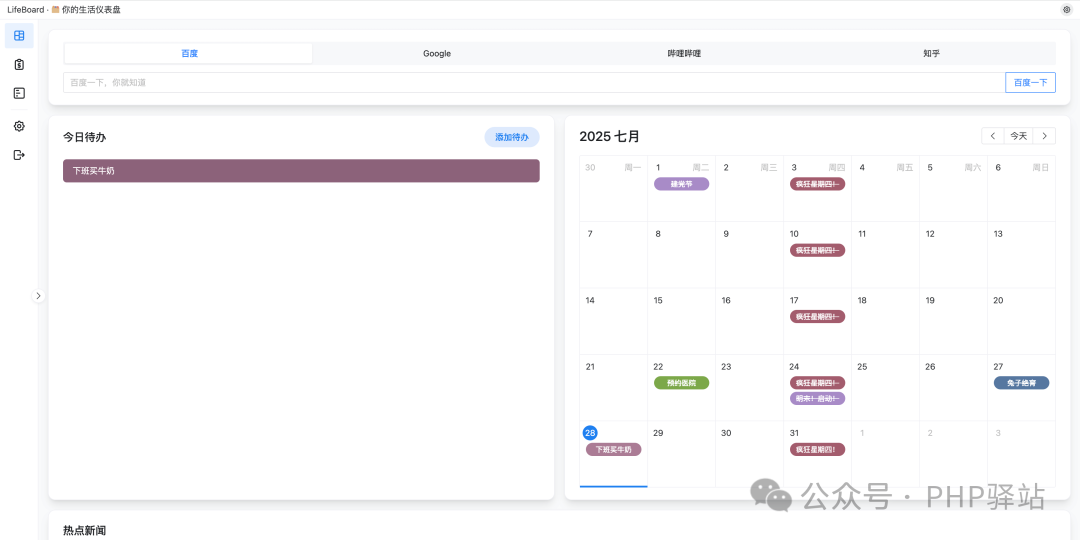Open the notes list icon in sidebar

pyautogui.click(x=19, y=94)
